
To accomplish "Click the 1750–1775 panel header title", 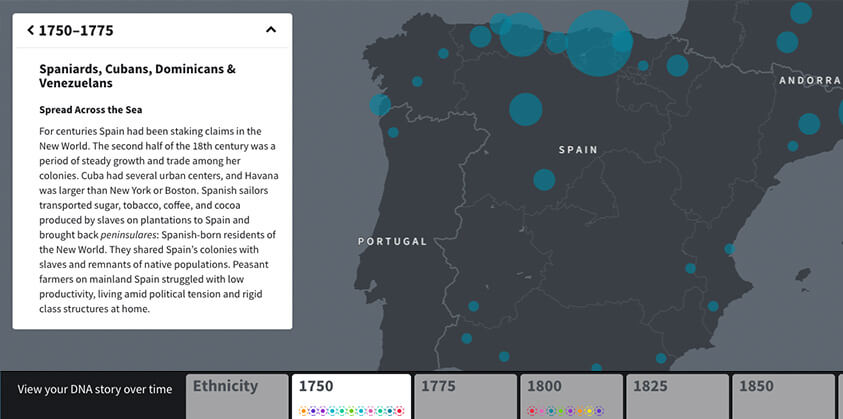I will [x=76, y=30].
